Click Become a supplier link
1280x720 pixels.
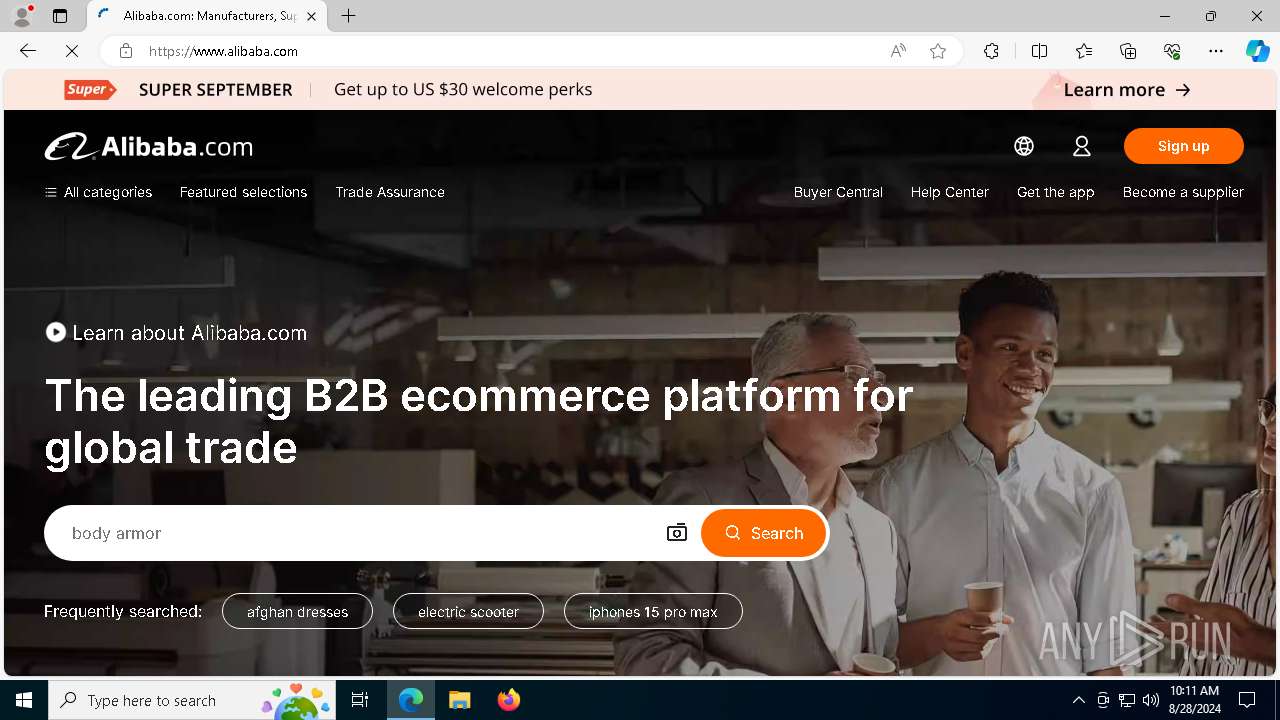pos(1183,192)
